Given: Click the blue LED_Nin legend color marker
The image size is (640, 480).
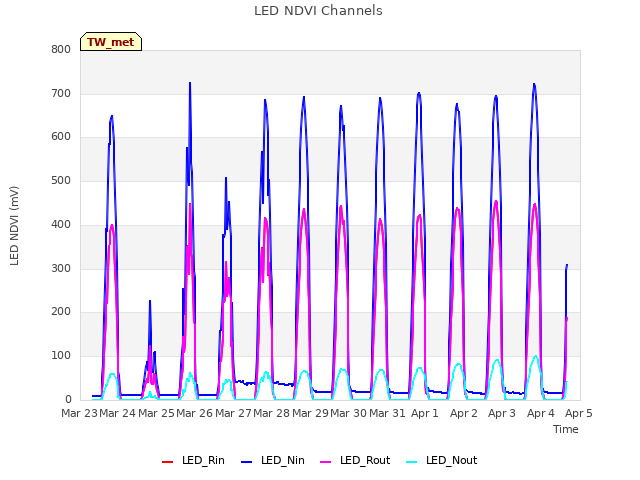Looking at the screenshot, I should (x=247, y=462).
